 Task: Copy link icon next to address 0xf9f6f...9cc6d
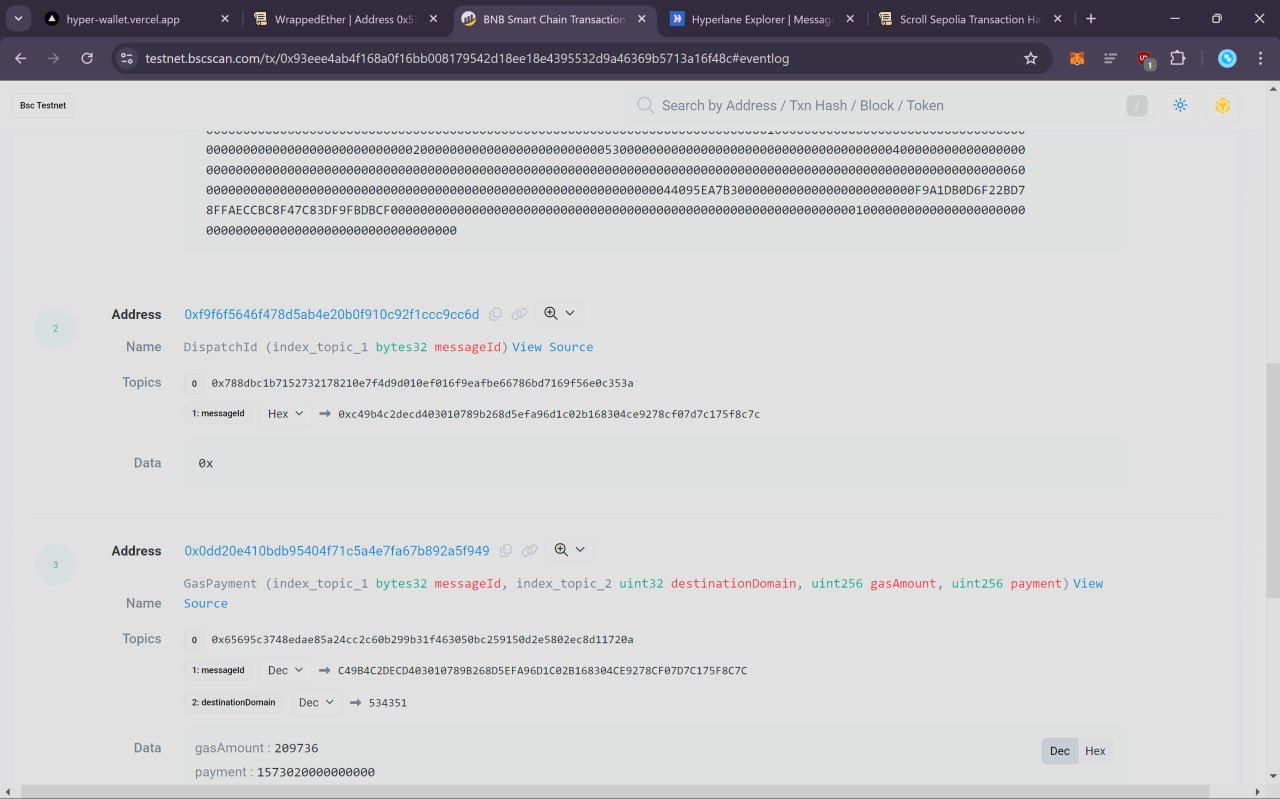pos(519,314)
